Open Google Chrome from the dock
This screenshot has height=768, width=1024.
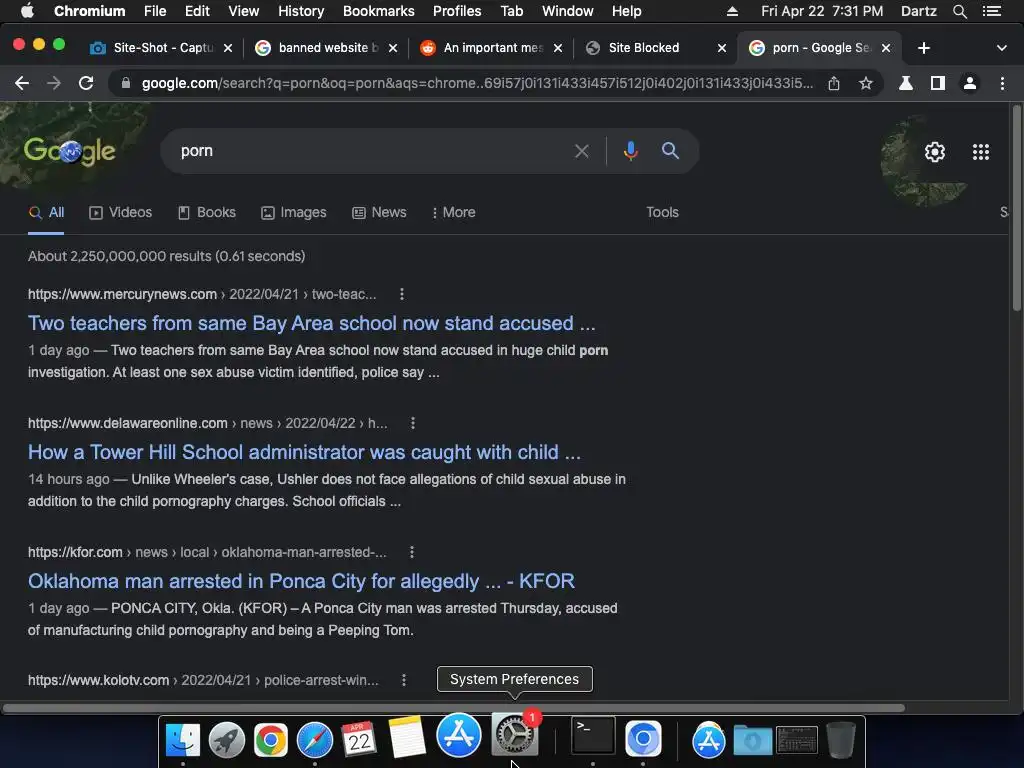(x=270, y=741)
